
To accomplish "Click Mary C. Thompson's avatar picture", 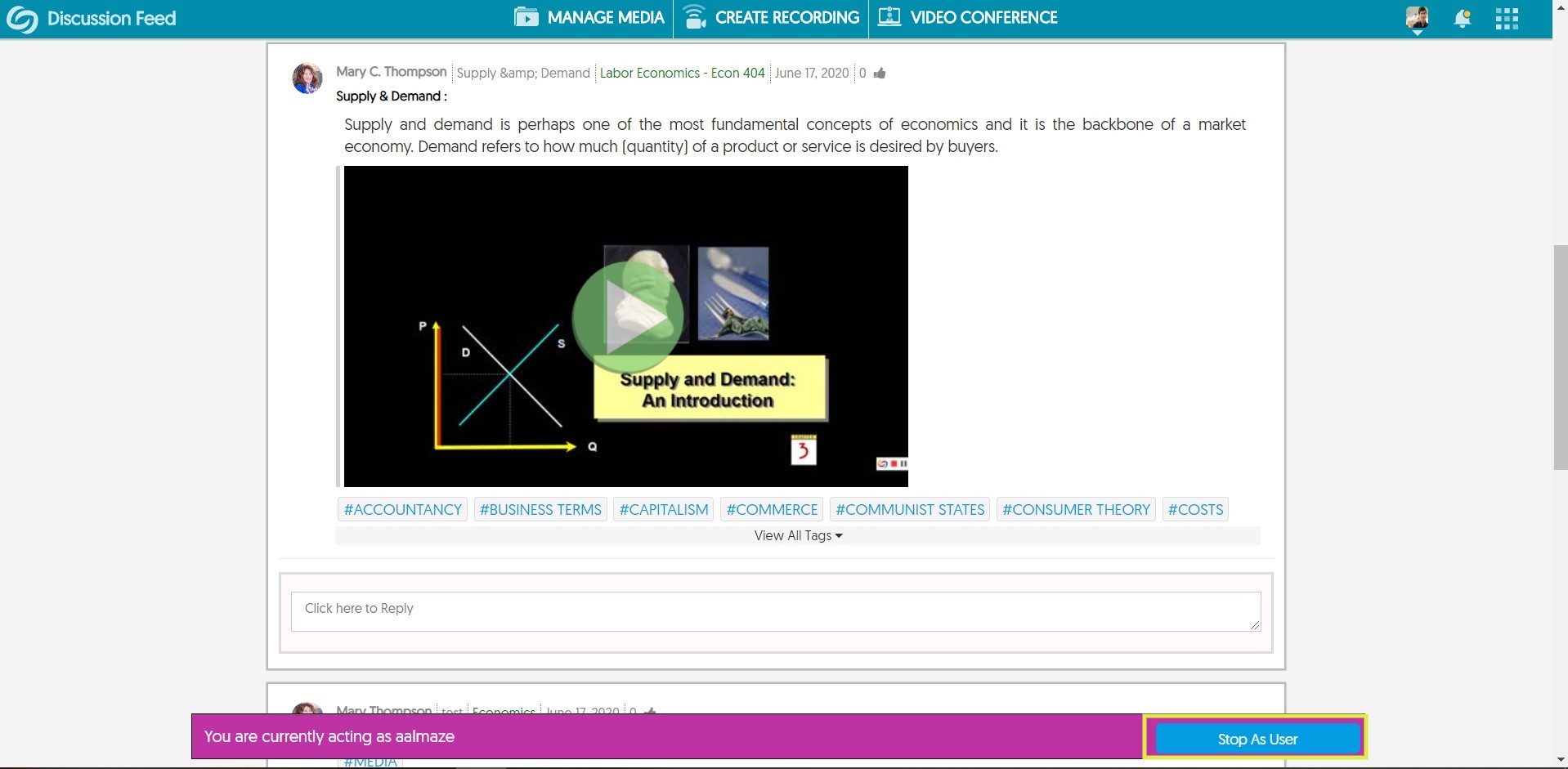I will (x=307, y=78).
